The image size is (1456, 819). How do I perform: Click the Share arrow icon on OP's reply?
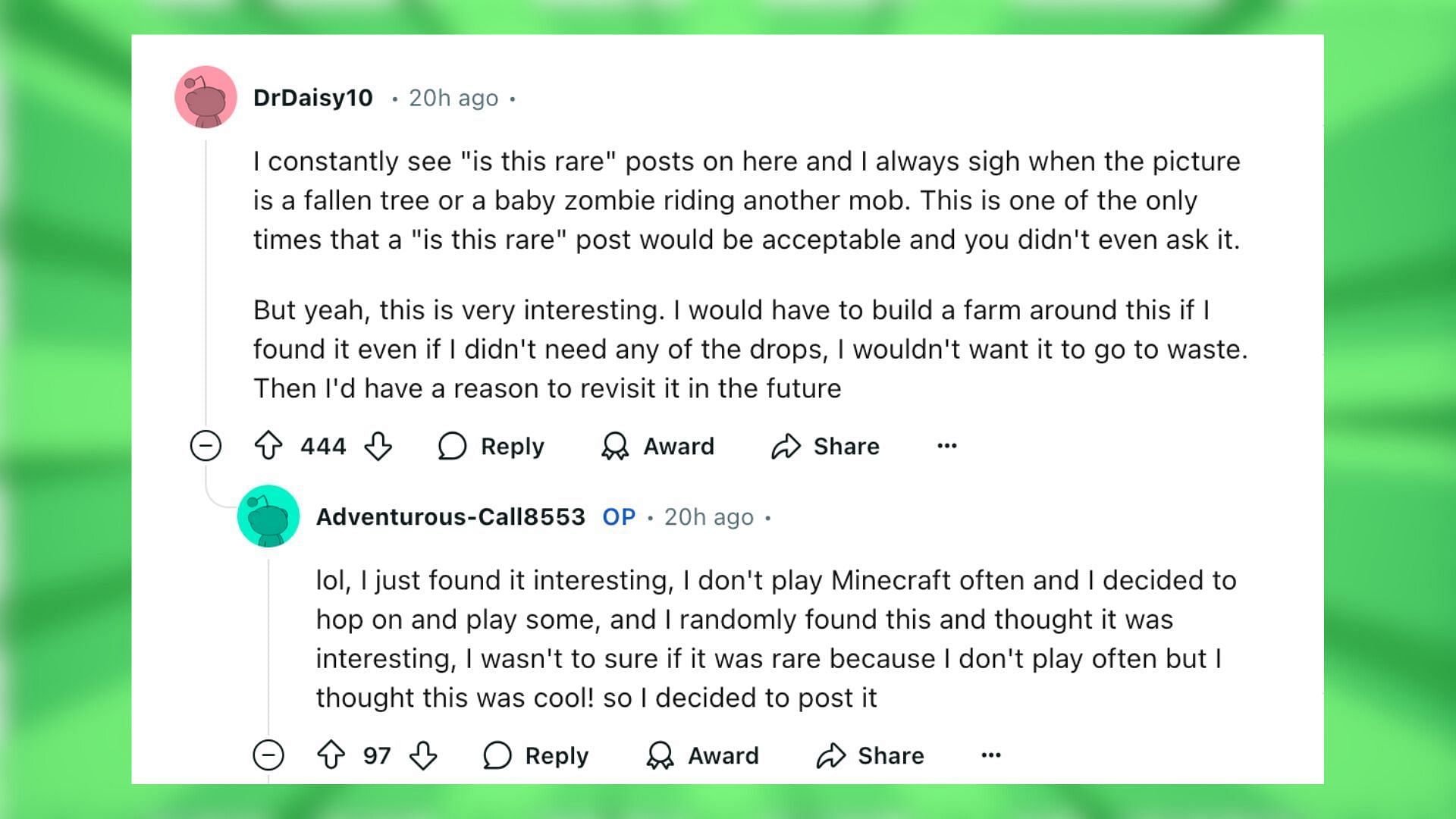(x=830, y=755)
